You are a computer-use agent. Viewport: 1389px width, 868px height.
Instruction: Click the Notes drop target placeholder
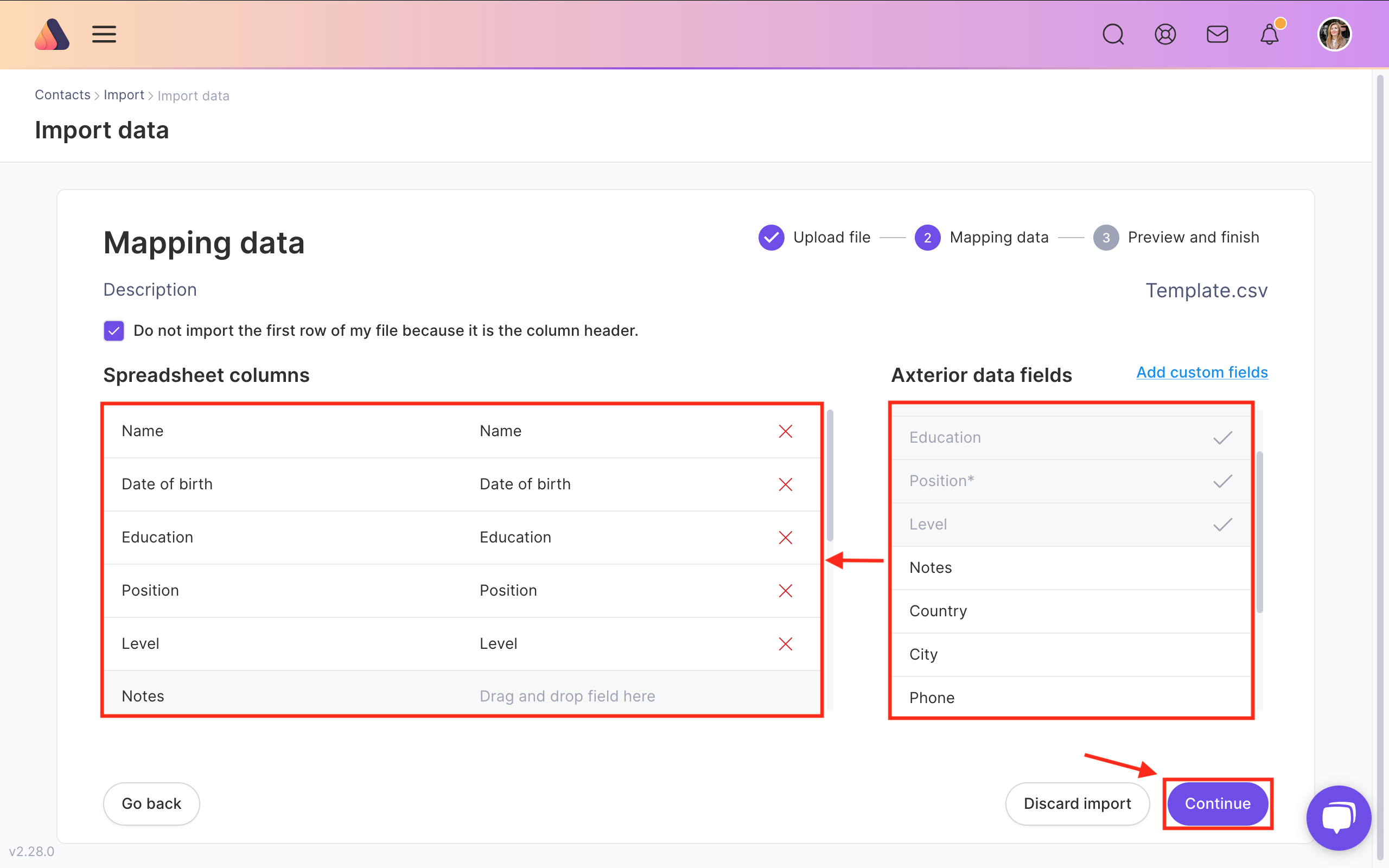coord(567,696)
